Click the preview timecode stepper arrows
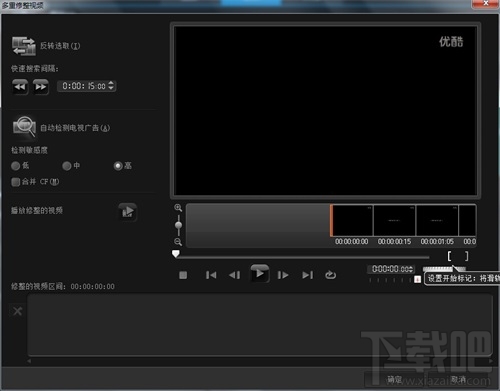Screen dimensions: 500x391 pos(412,269)
